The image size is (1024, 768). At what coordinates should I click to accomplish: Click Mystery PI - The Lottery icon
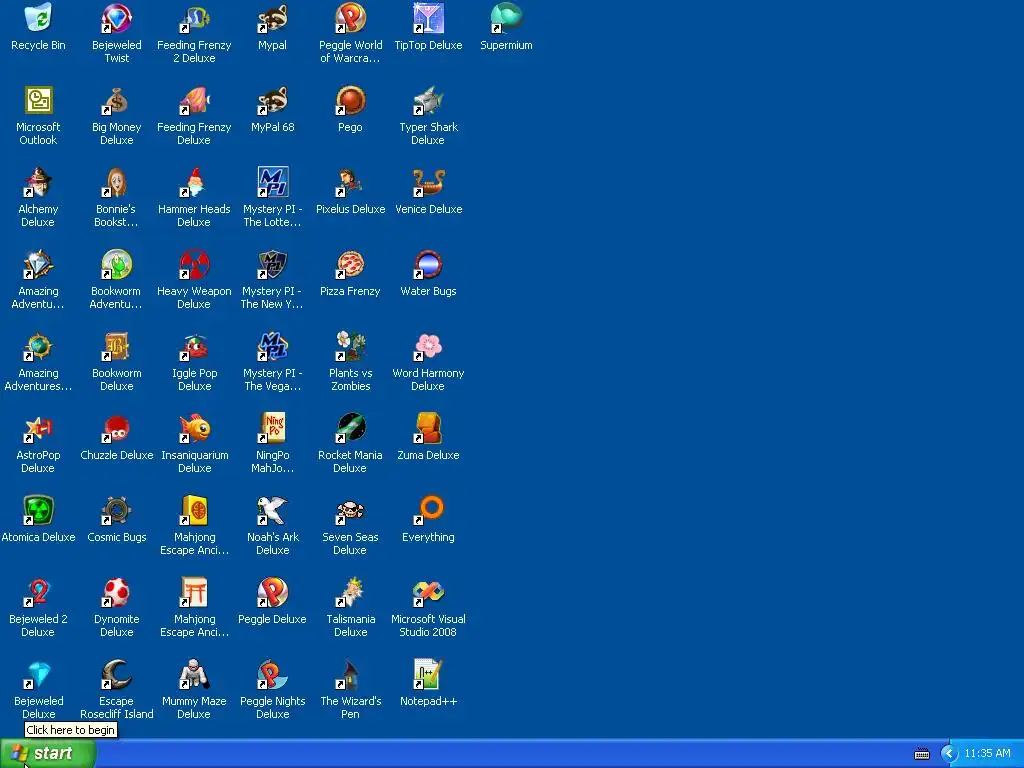[272, 182]
